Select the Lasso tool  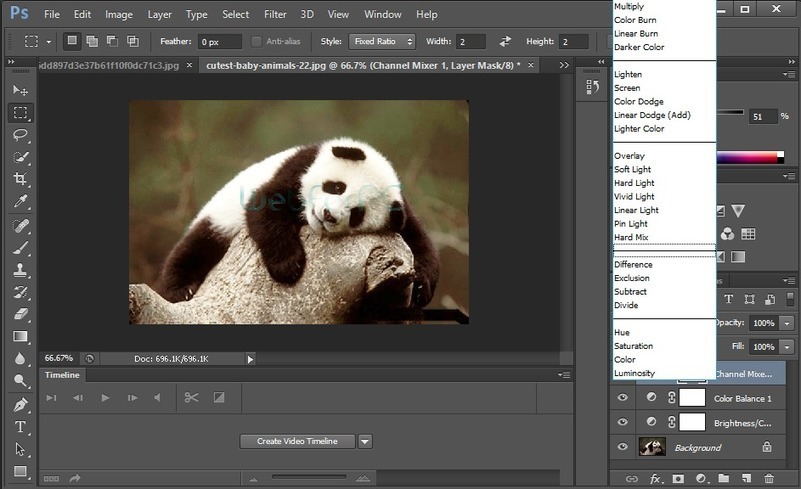pyautogui.click(x=20, y=135)
